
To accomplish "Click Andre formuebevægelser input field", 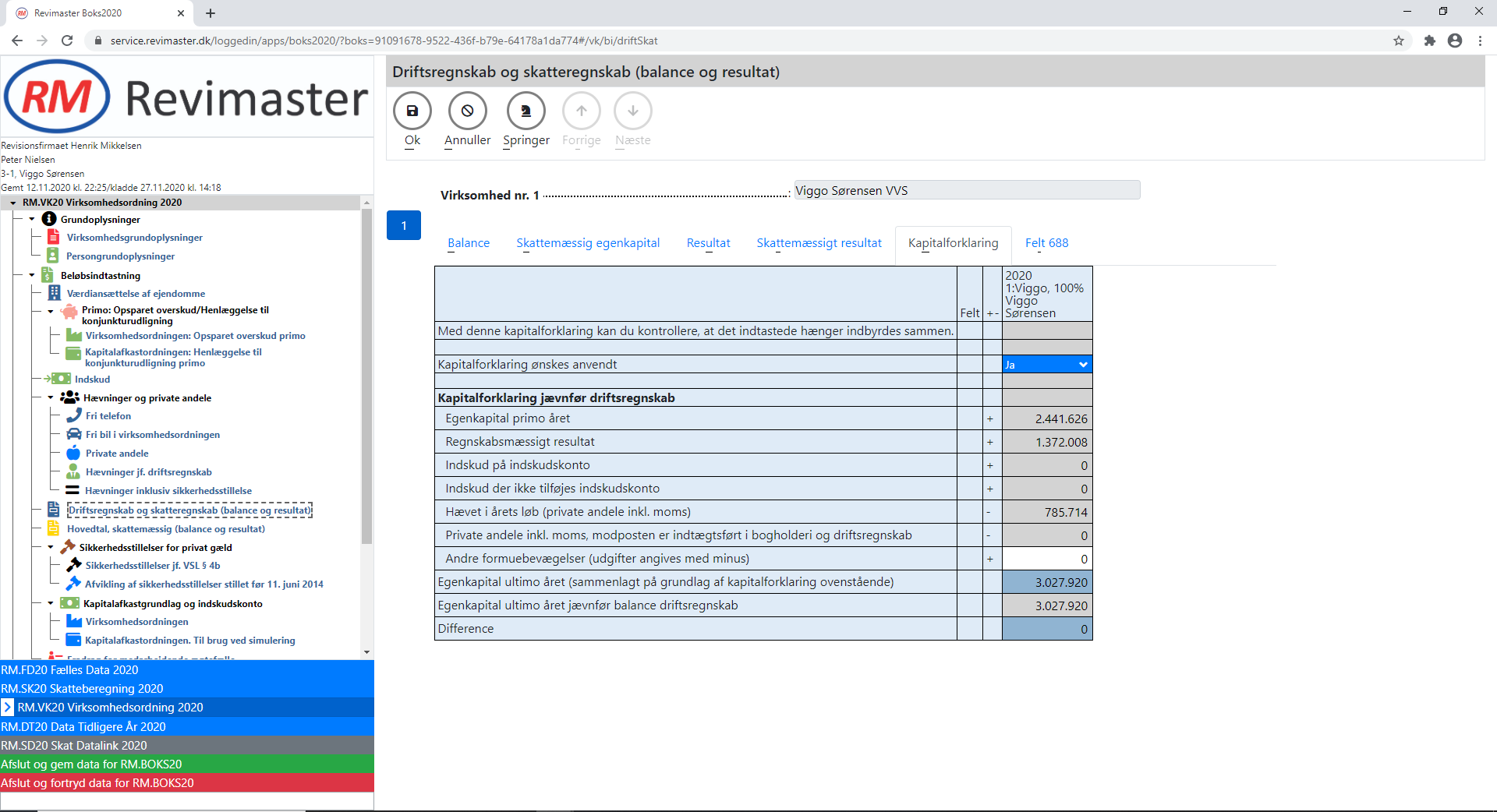I will click(1046, 560).
